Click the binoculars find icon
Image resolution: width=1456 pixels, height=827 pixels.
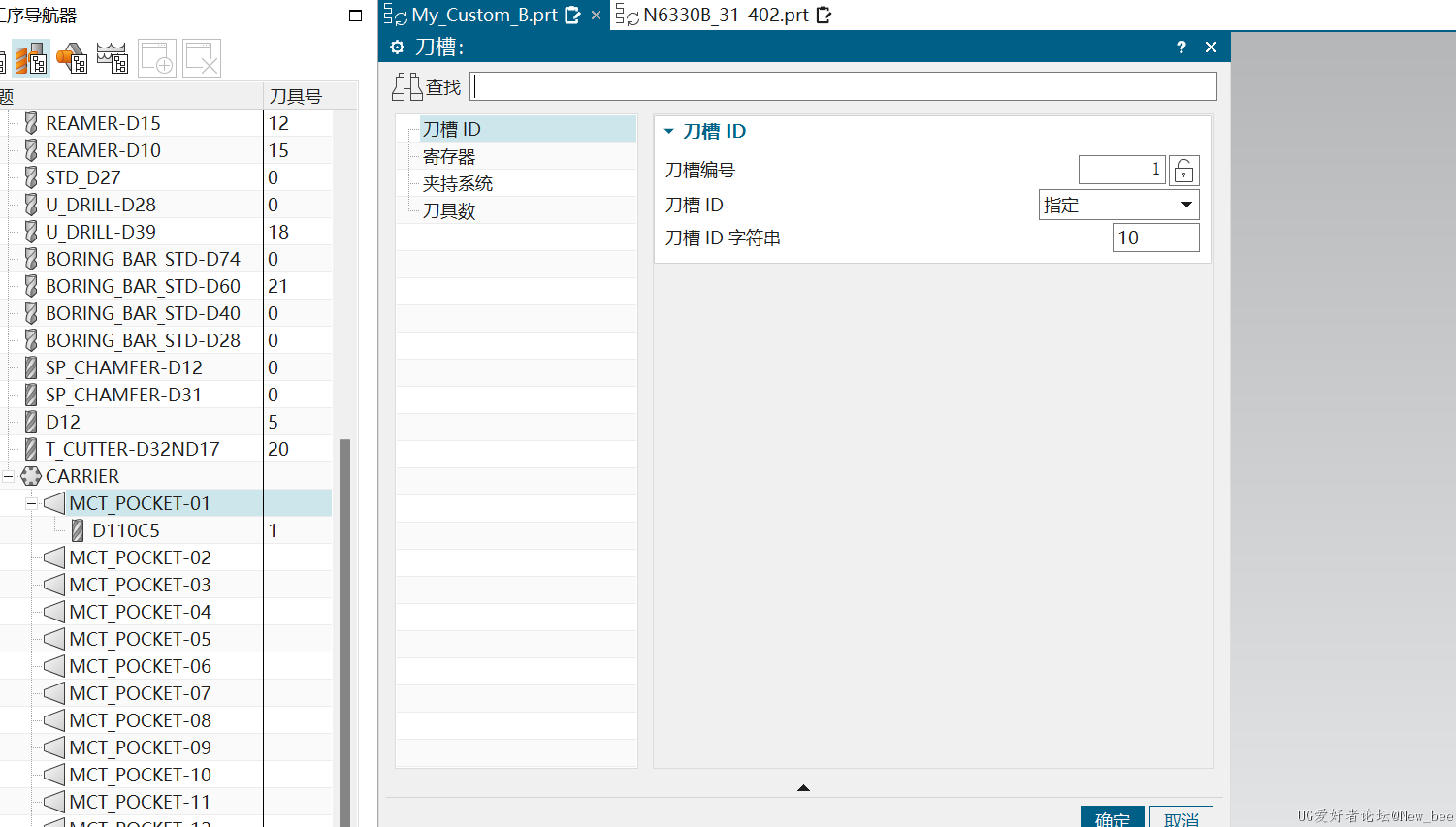point(406,86)
